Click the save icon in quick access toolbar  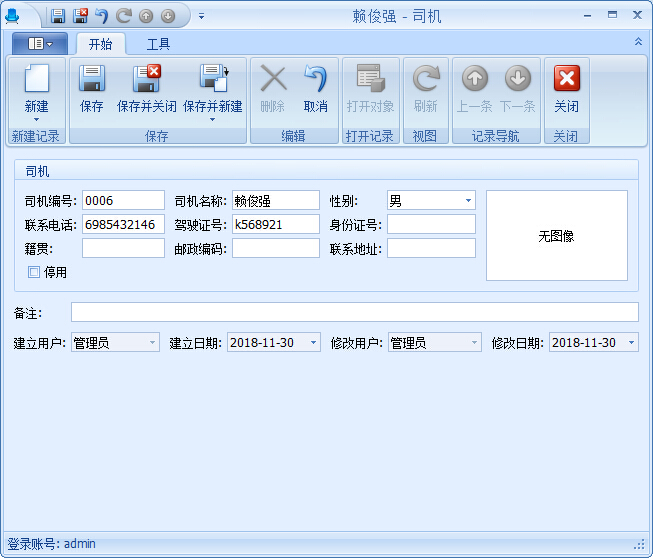coord(58,16)
